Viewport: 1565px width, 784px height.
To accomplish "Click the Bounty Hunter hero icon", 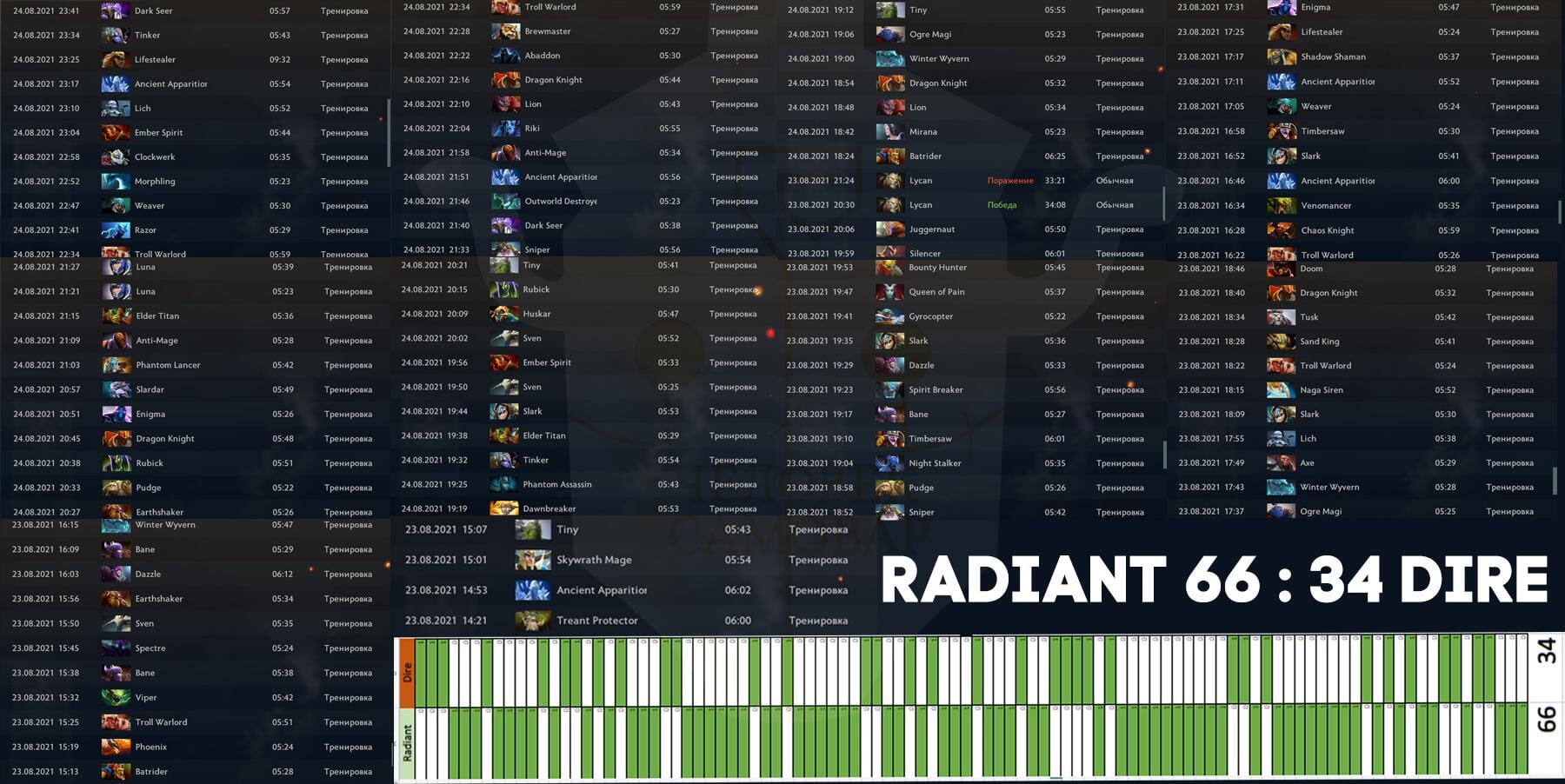I will pyautogui.click(x=890, y=268).
